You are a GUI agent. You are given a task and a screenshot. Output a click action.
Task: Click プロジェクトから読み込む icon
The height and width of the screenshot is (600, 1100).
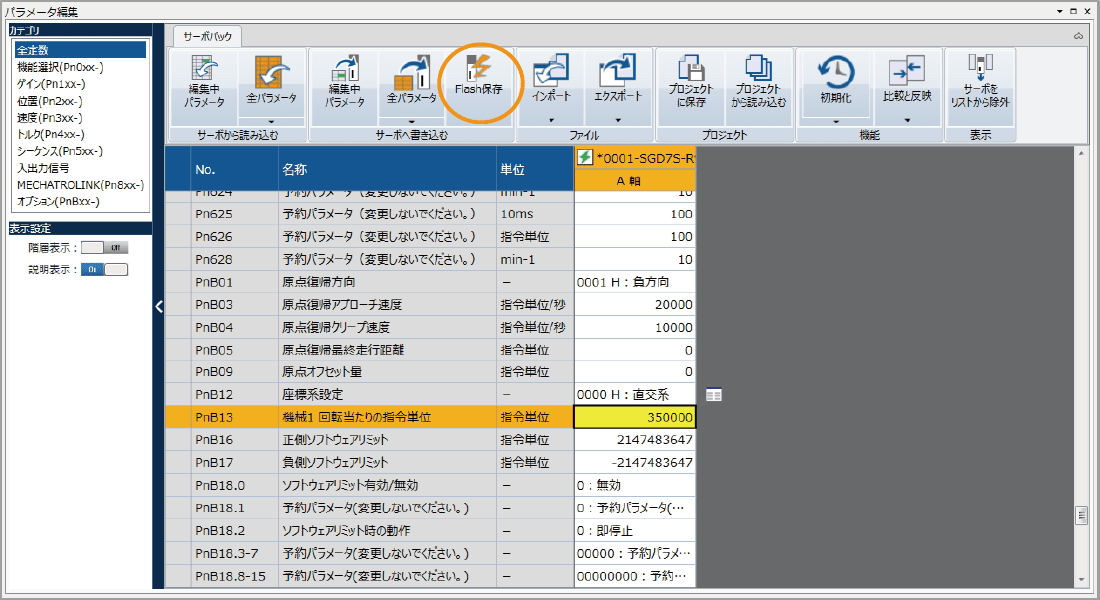tap(758, 80)
